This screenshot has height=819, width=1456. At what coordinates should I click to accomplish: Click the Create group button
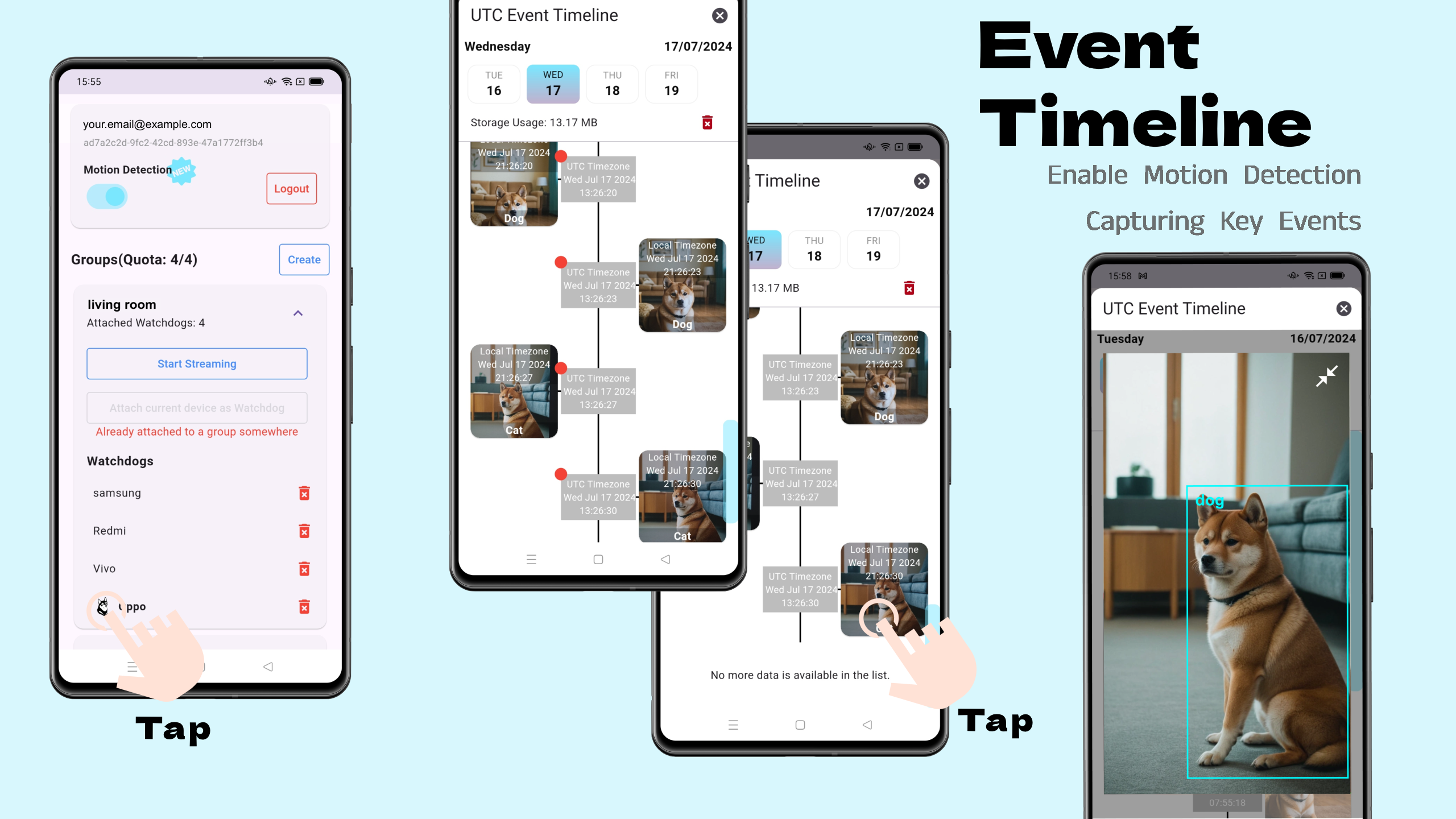pos(304,259)
